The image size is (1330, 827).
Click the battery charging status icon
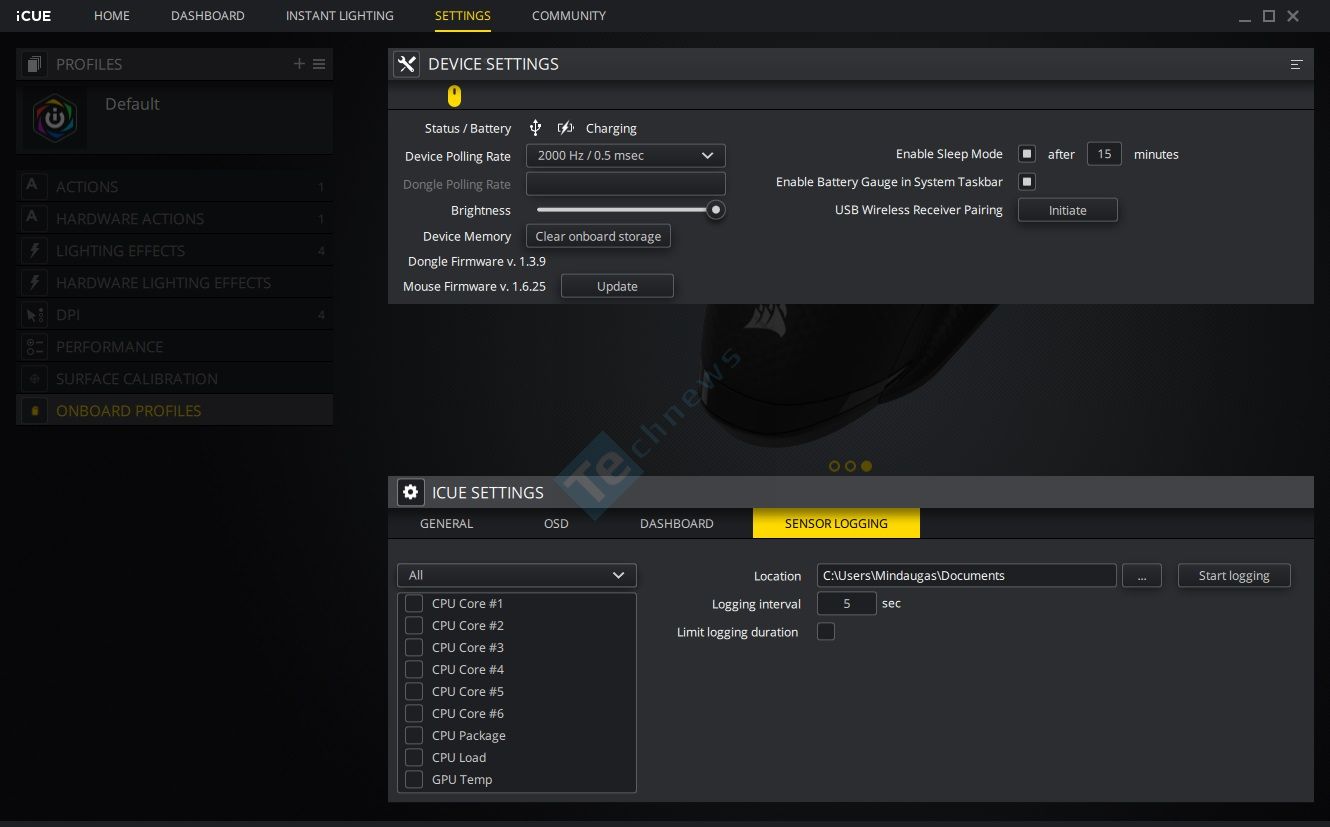565,128
